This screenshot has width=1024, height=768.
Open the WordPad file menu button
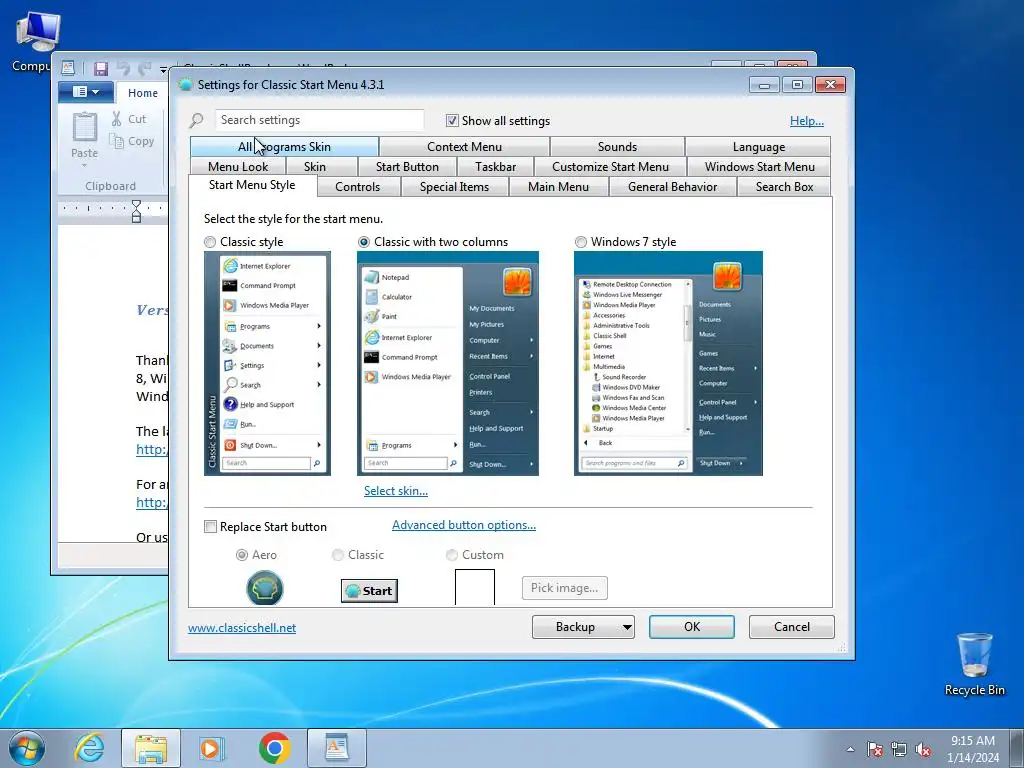pyautogui.click(x=86, y=92)
